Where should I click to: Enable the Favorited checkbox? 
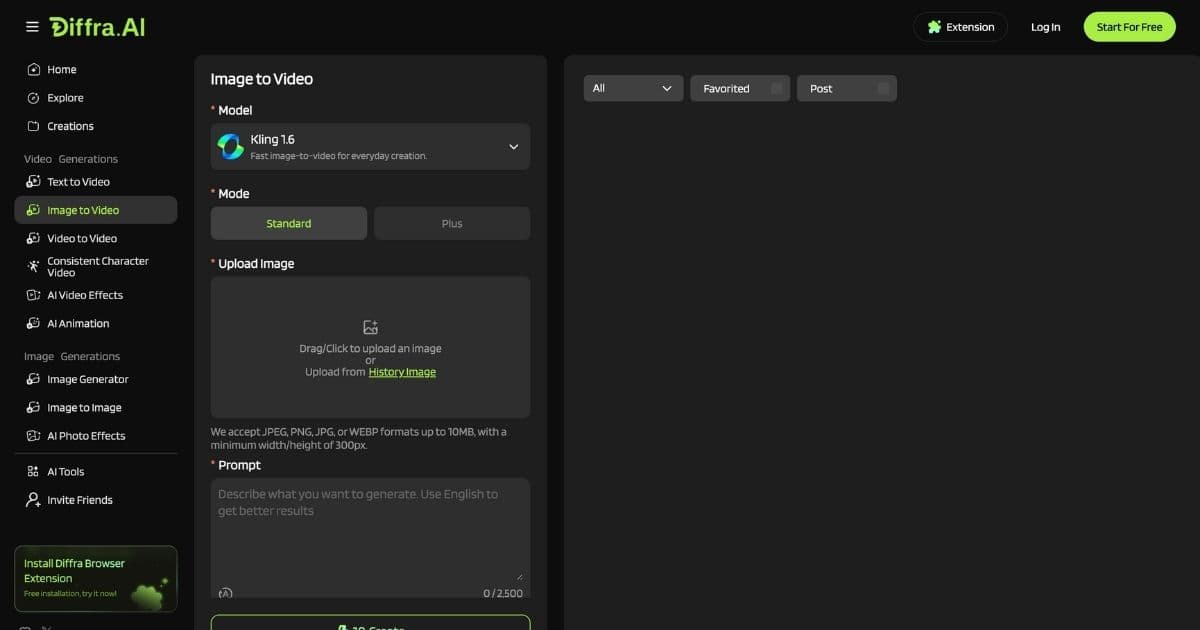tap(776, 89)
